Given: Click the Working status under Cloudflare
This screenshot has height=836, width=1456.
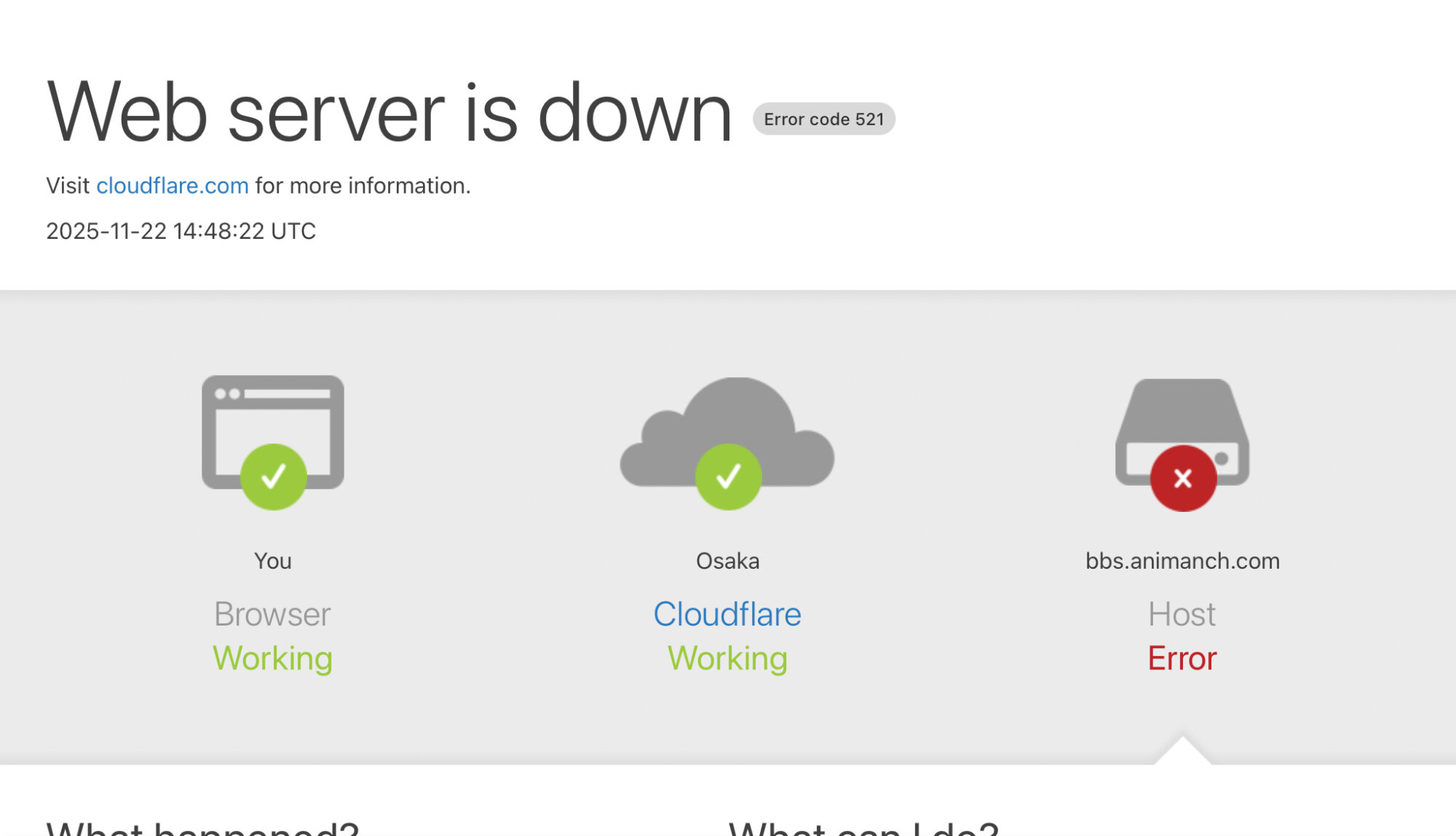Looking at the screenshot, I should pos(727,658).
